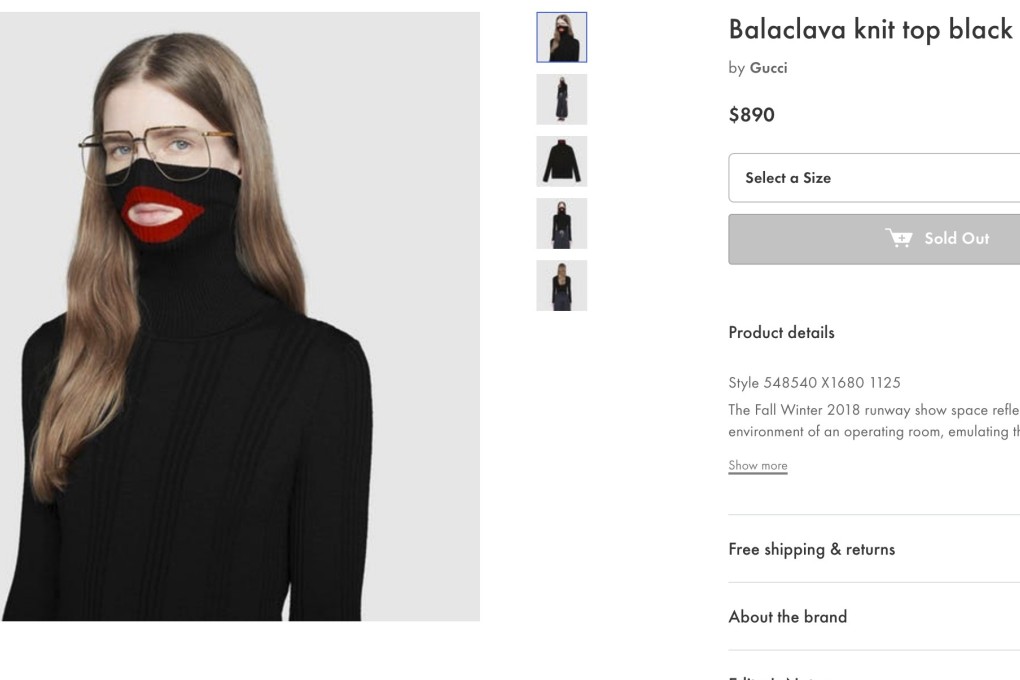Screen dimensions: 1020x680
Task: Select the first balaclava close-up thumbnail
Action: click(562, 37)
